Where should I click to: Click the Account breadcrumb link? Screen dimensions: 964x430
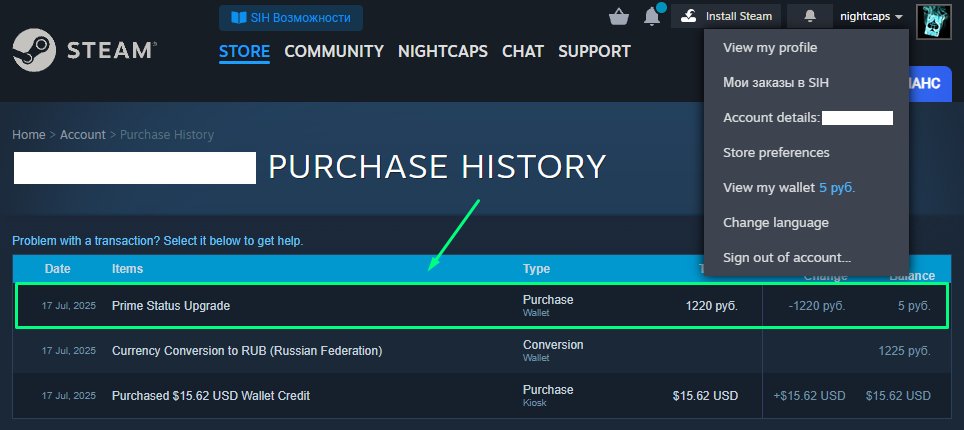(82, 135)
